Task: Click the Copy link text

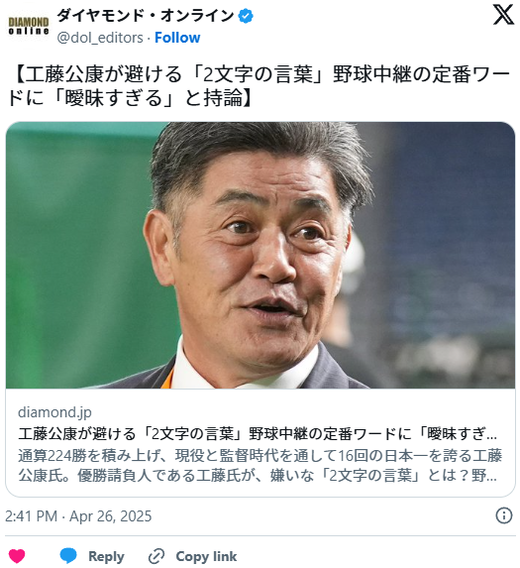Action: coord(206,556)
